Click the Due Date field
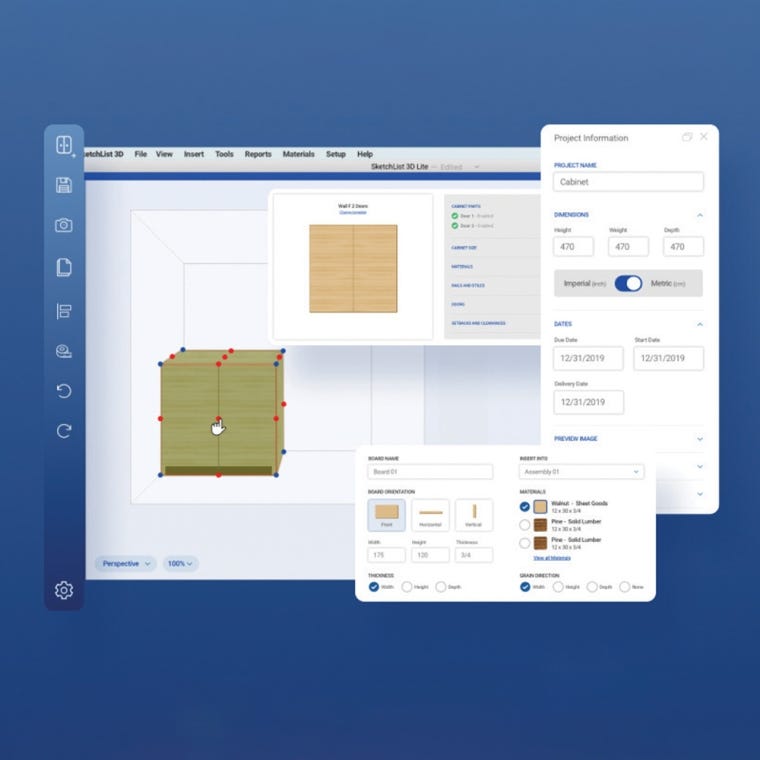 (588, 358)
